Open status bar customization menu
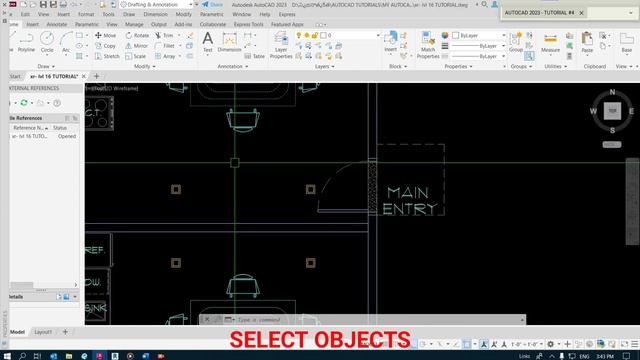Screen dimensions: 640x360 [x=634, y=344]
